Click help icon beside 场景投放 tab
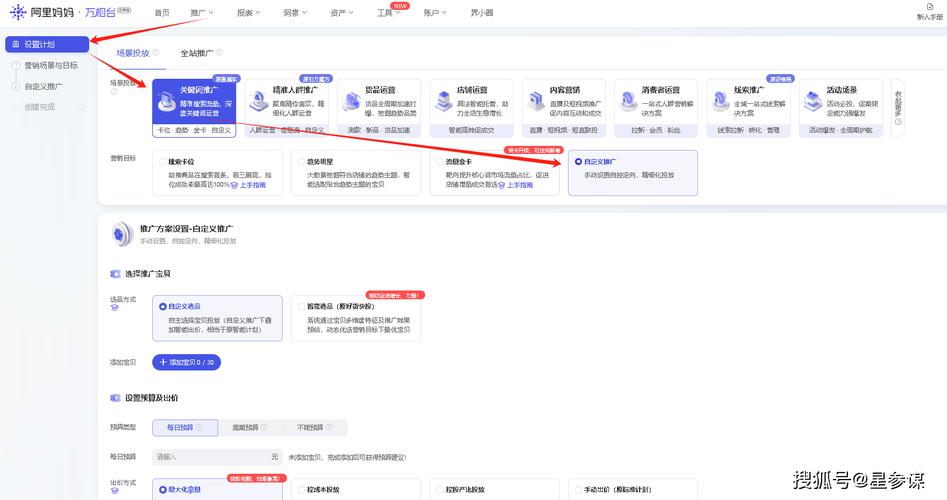The height and width of the screenshot is (500, 947). pyautogui.click(x=156, y=53)
